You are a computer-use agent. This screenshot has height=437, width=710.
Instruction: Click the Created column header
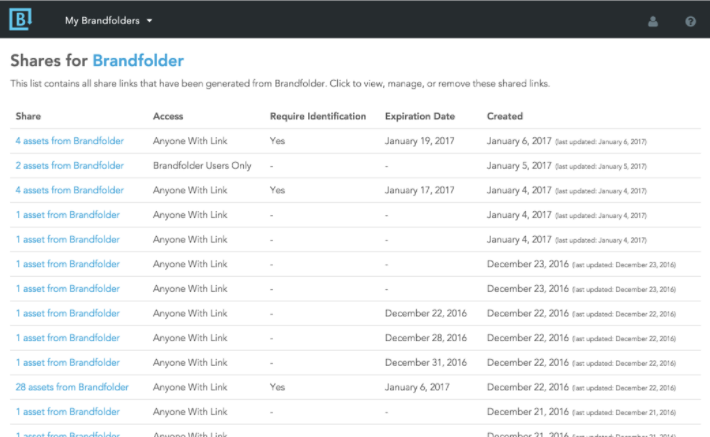tap(505, 116)
